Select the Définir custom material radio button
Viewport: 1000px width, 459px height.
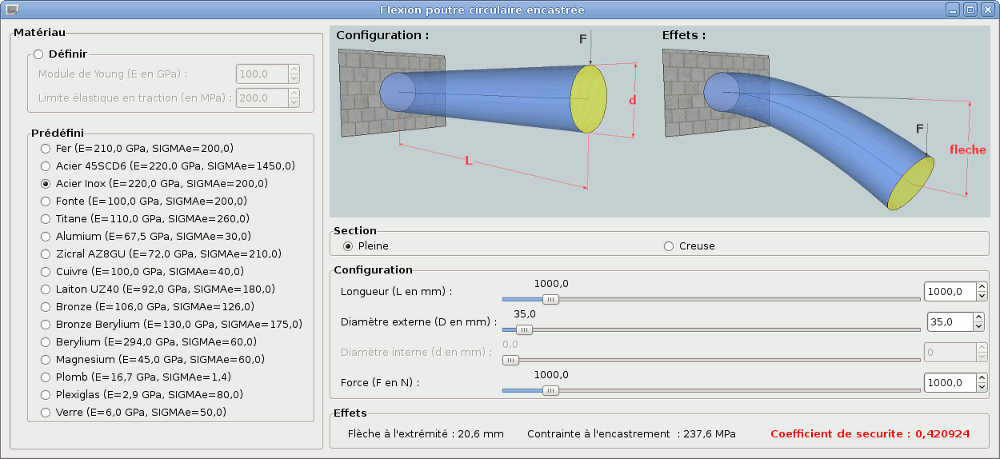point(38,54)
